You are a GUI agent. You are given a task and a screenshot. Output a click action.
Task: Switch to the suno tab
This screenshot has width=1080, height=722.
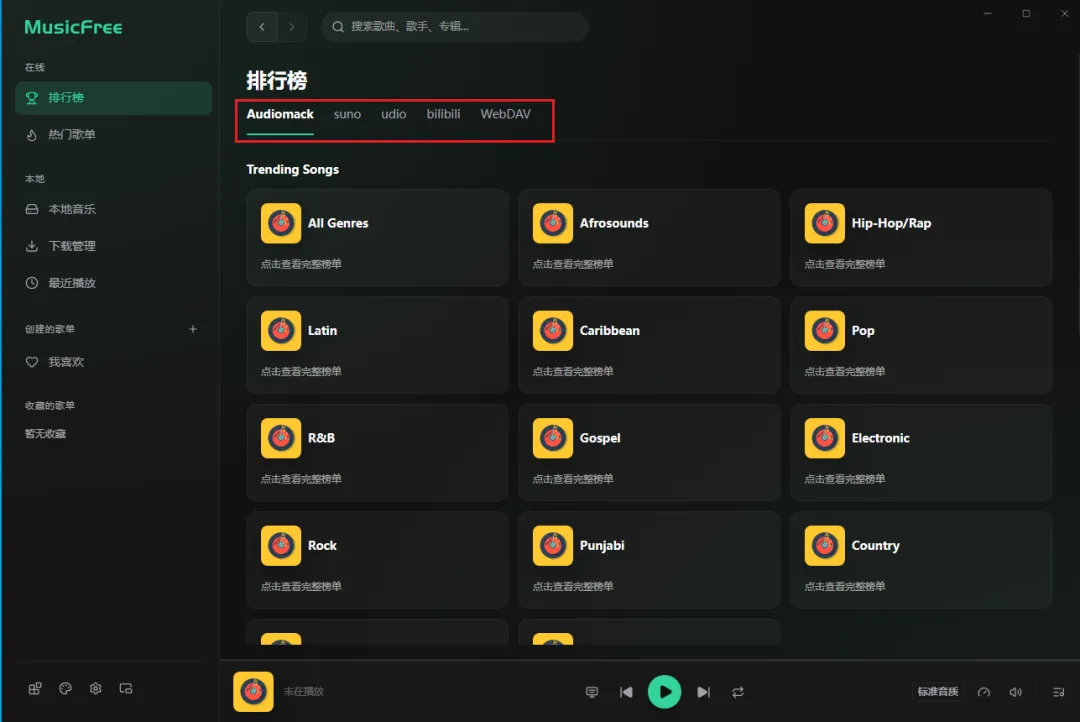point(347,114)
